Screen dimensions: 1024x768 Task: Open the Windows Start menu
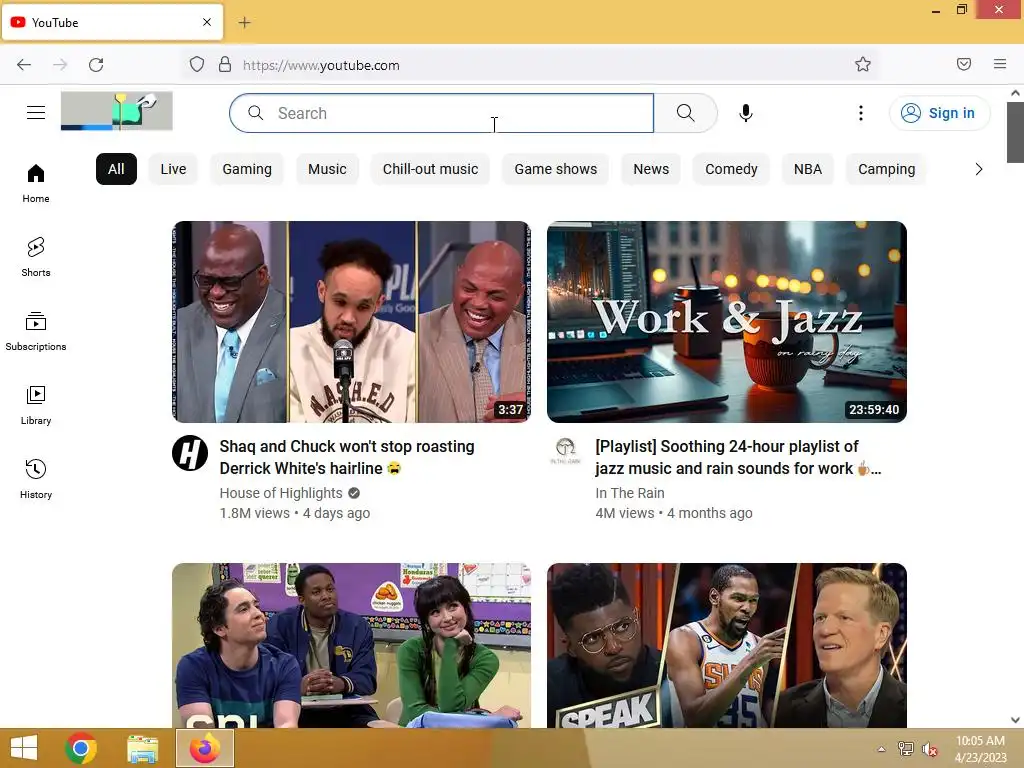[x=24, y=748]
